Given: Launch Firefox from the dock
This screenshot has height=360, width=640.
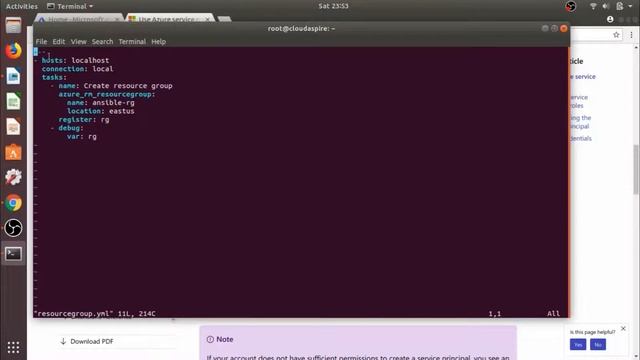Looking at the screenshot, I should click(13, 51).
